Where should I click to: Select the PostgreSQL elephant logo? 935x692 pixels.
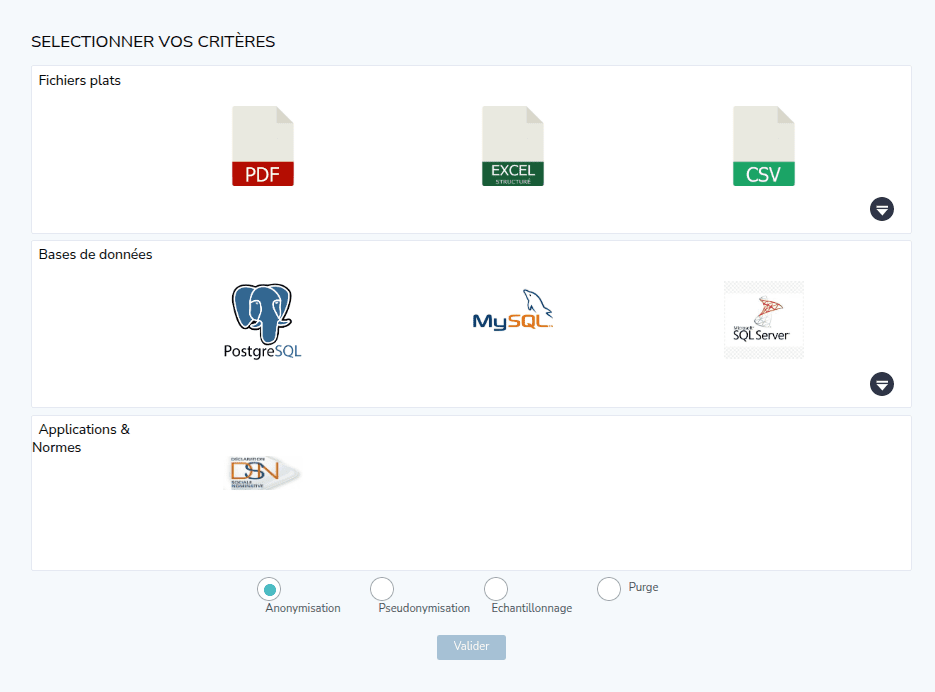tap(262, 321)
